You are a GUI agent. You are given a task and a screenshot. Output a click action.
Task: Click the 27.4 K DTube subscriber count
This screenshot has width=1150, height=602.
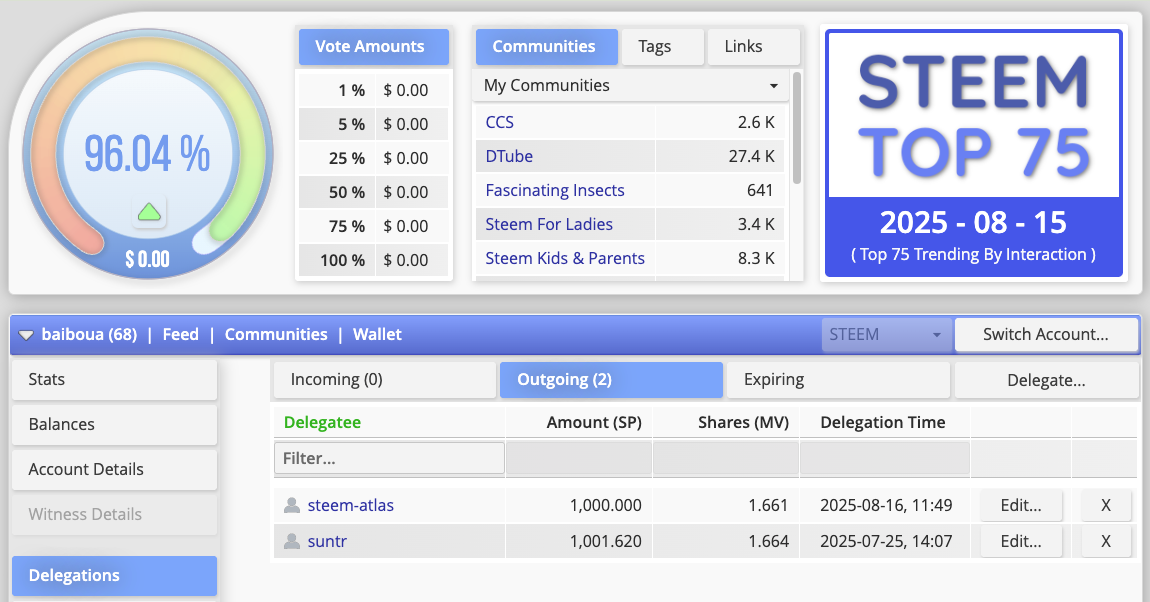point(751,156)
